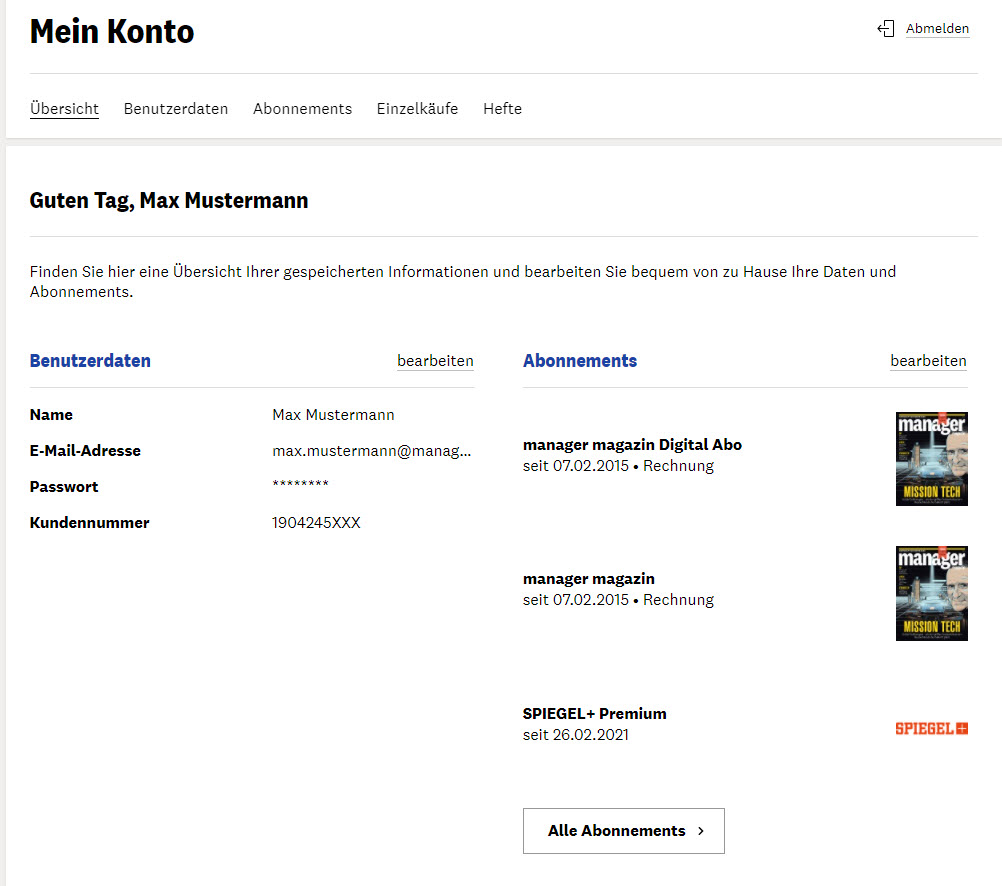Switch to the Übersicht tab

pos(64,109)
